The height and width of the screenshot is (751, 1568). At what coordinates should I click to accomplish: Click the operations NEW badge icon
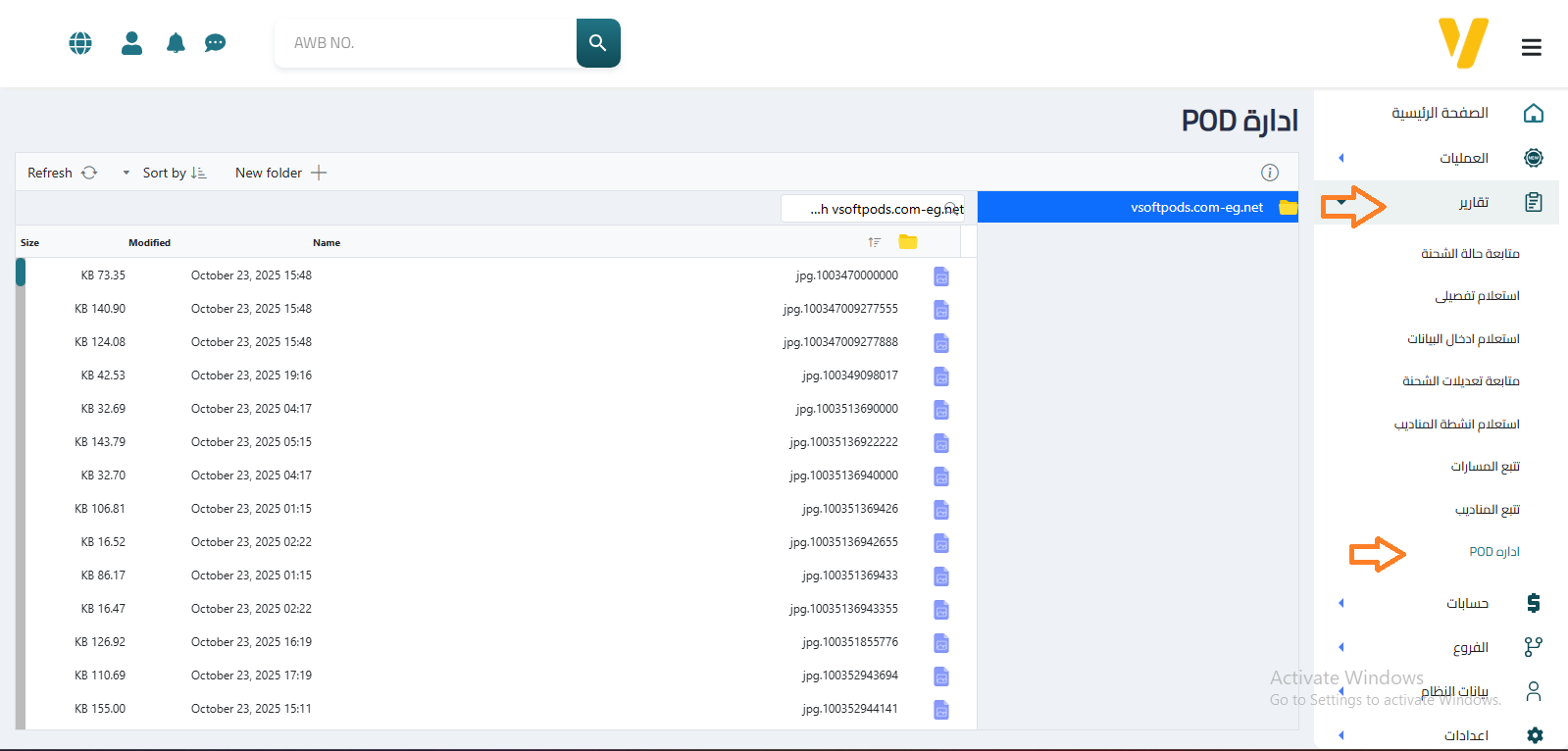(x=1534, y=158)
